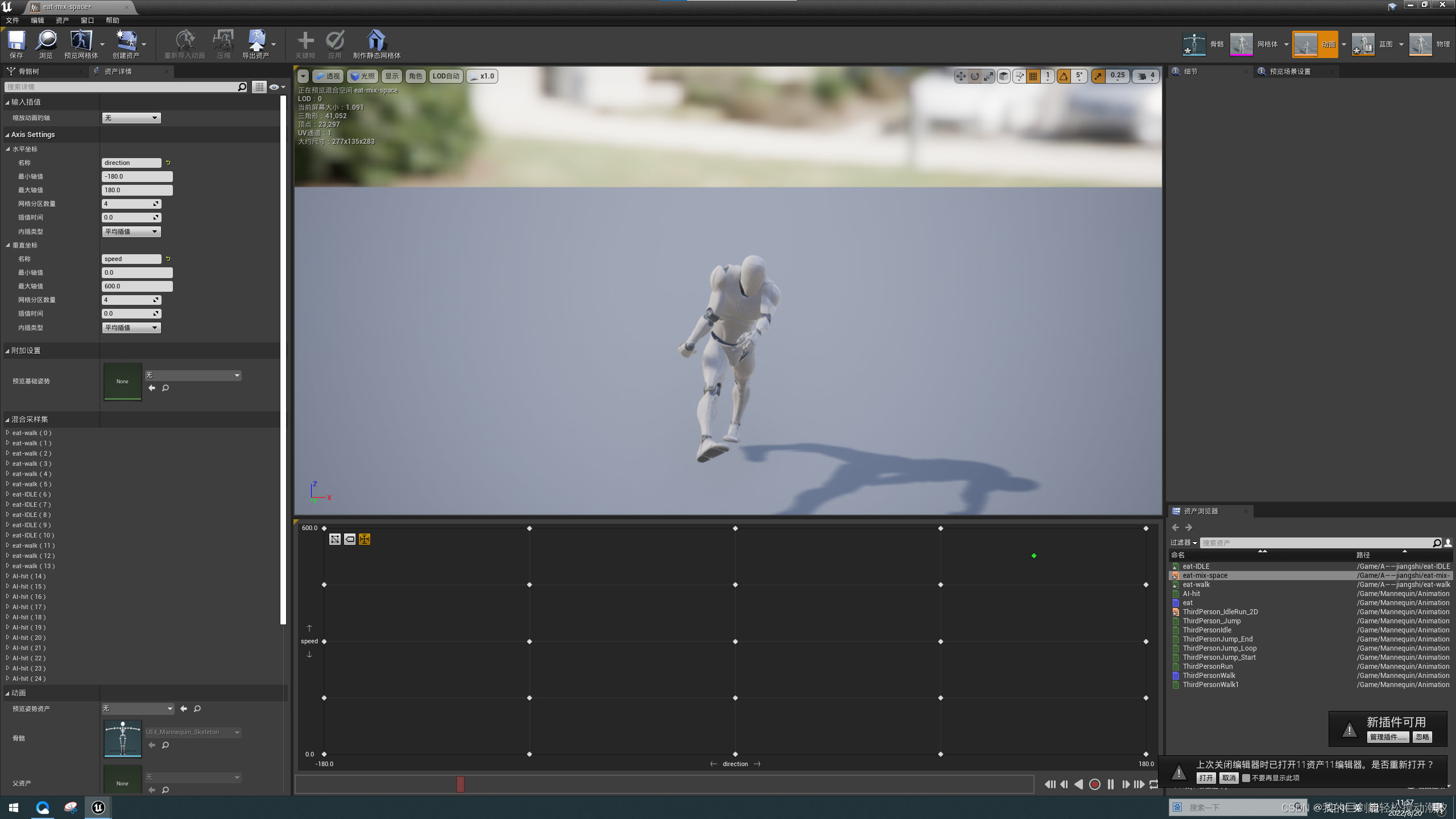Click the 应用 (Apply) toolbar icon

pyautogui.click(x=334, y=43)
